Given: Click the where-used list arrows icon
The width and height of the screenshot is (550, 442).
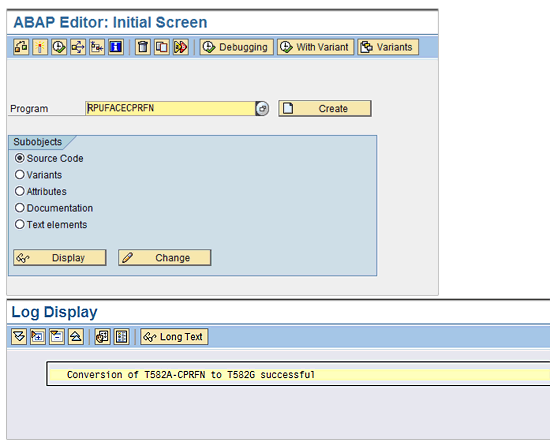Looking at the screenshot, I should 78,47.
